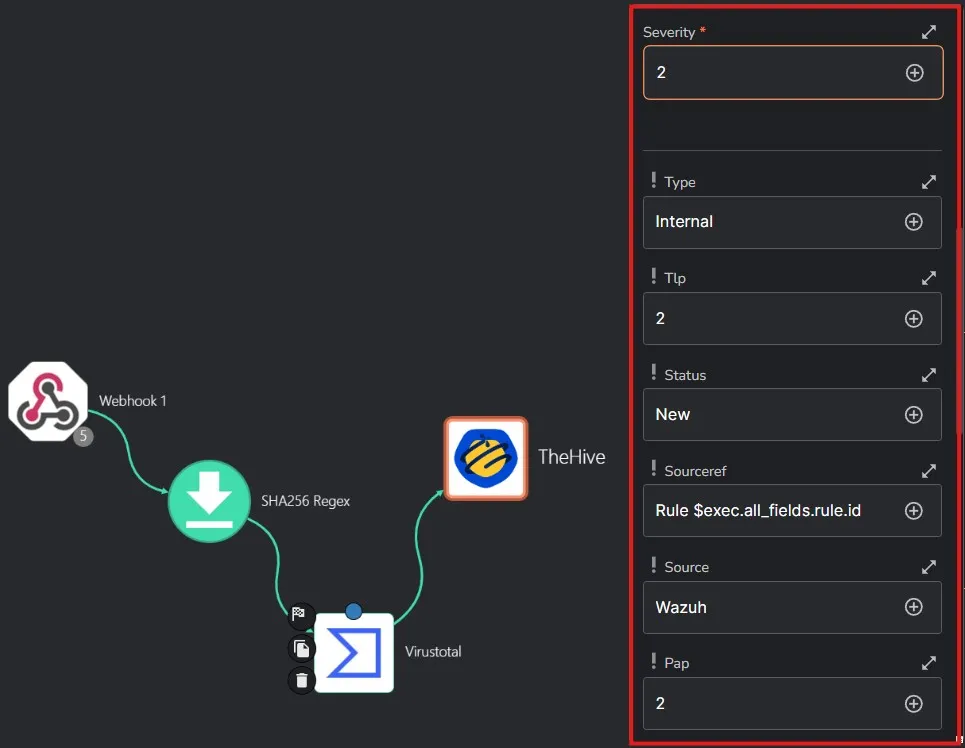This screenshot has width=965, height=748.
Task: Click the copy icon beside Virustotal
Action: click(301, 649)
